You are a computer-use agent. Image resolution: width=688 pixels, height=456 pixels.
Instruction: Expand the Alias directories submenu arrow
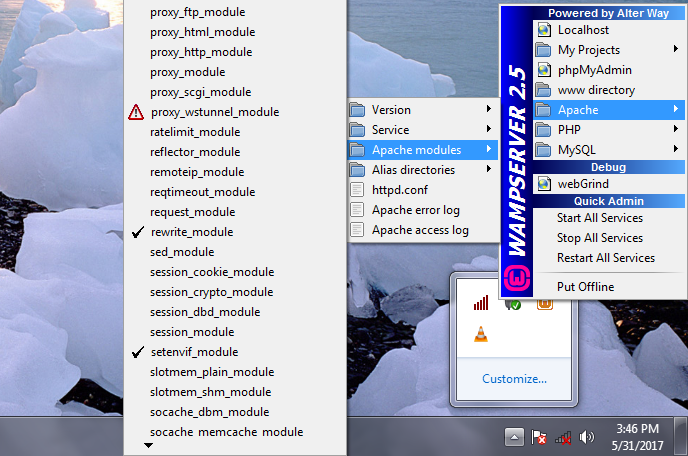489,169
